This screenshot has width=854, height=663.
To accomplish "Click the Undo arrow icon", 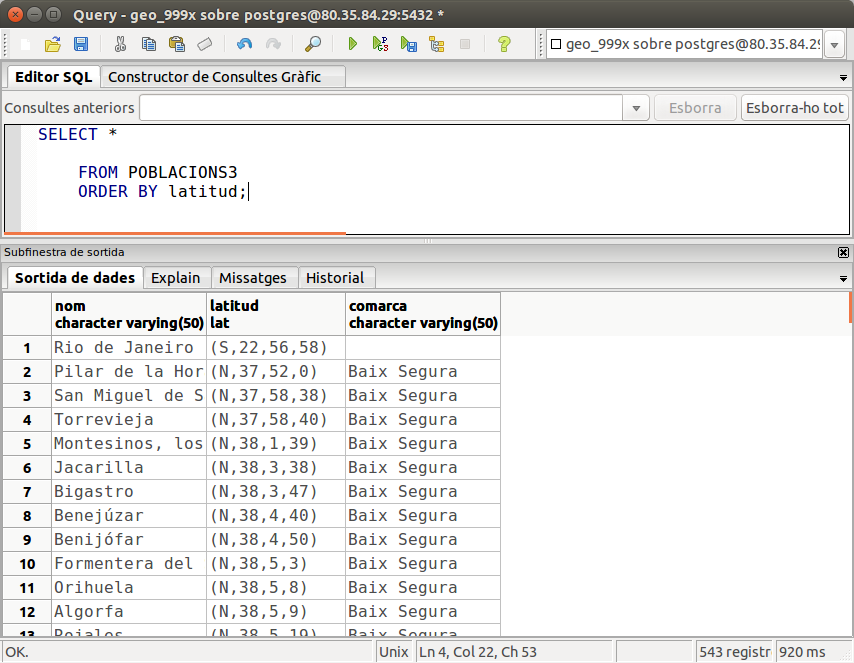I will [x=244, y=44].
